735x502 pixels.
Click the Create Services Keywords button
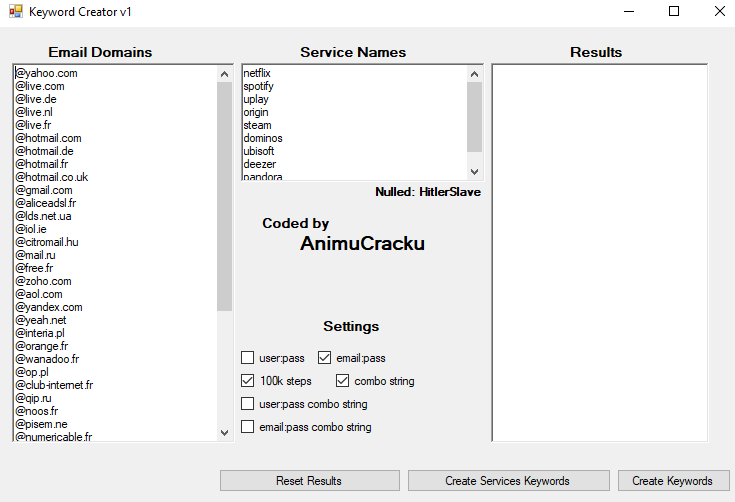click(x=507, y=481)
